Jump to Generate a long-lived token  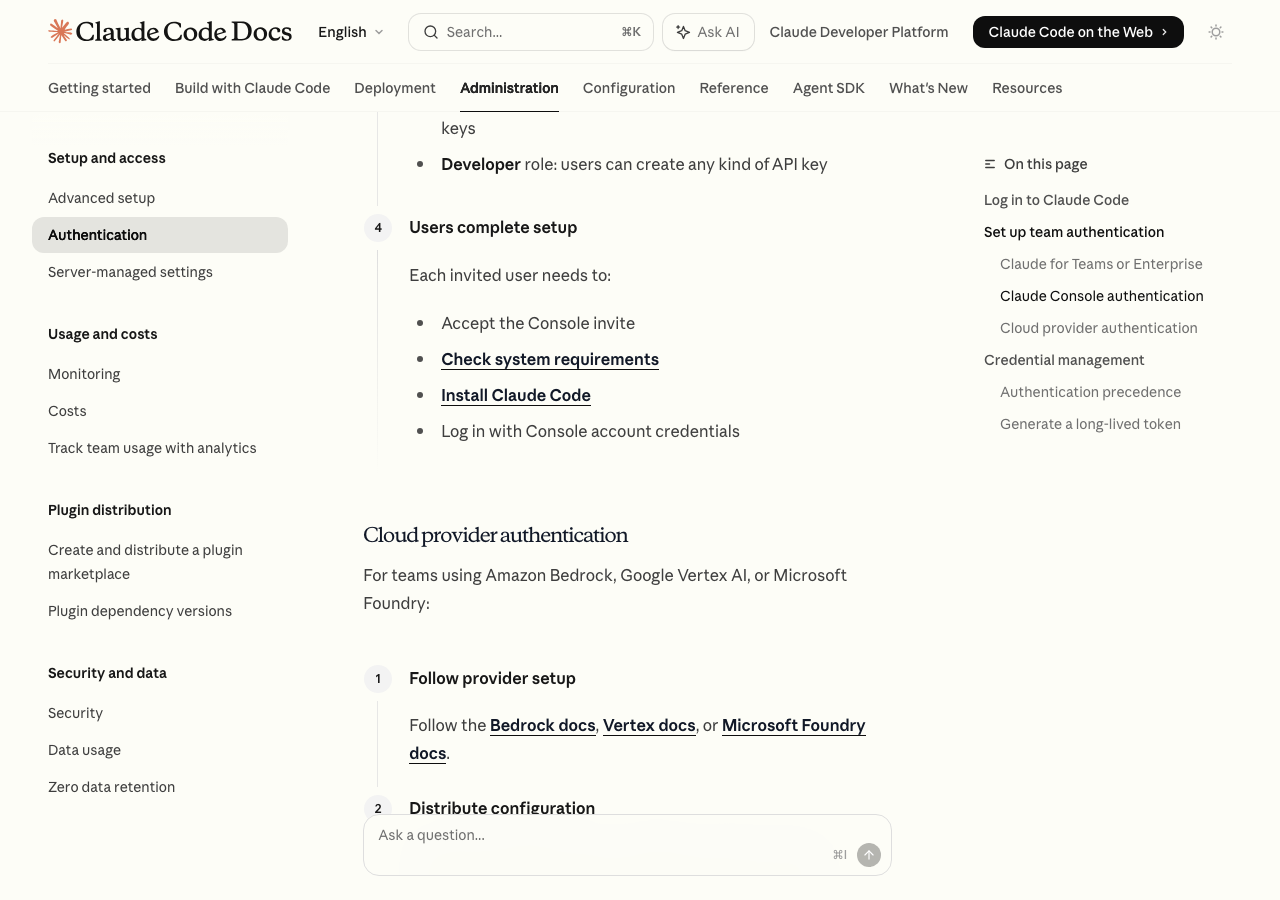[1090, 424]
